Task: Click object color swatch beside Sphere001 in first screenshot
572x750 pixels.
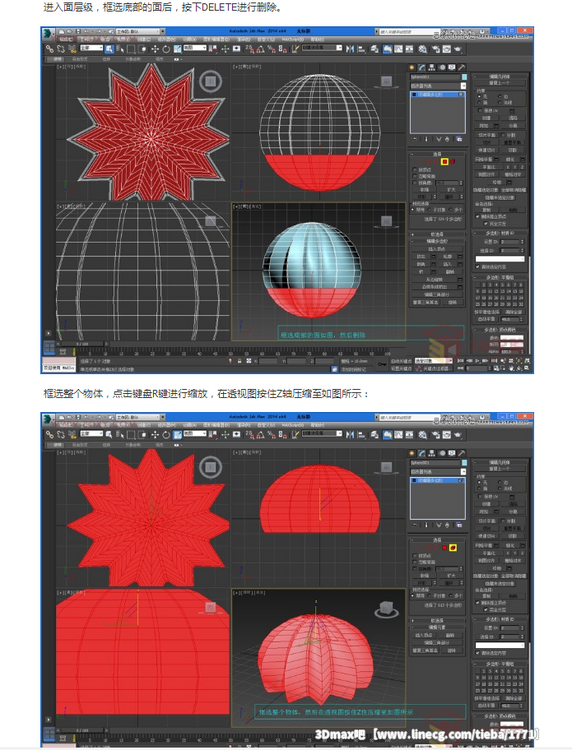Action: pos(464,77)
